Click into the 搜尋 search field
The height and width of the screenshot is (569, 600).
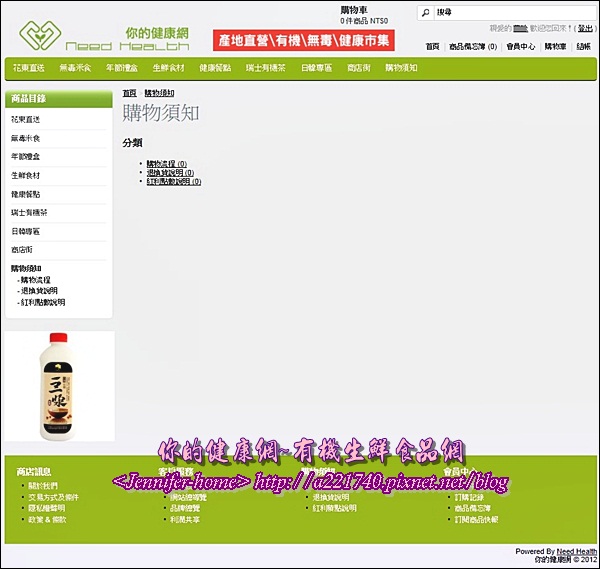click(x=516, y=13)
